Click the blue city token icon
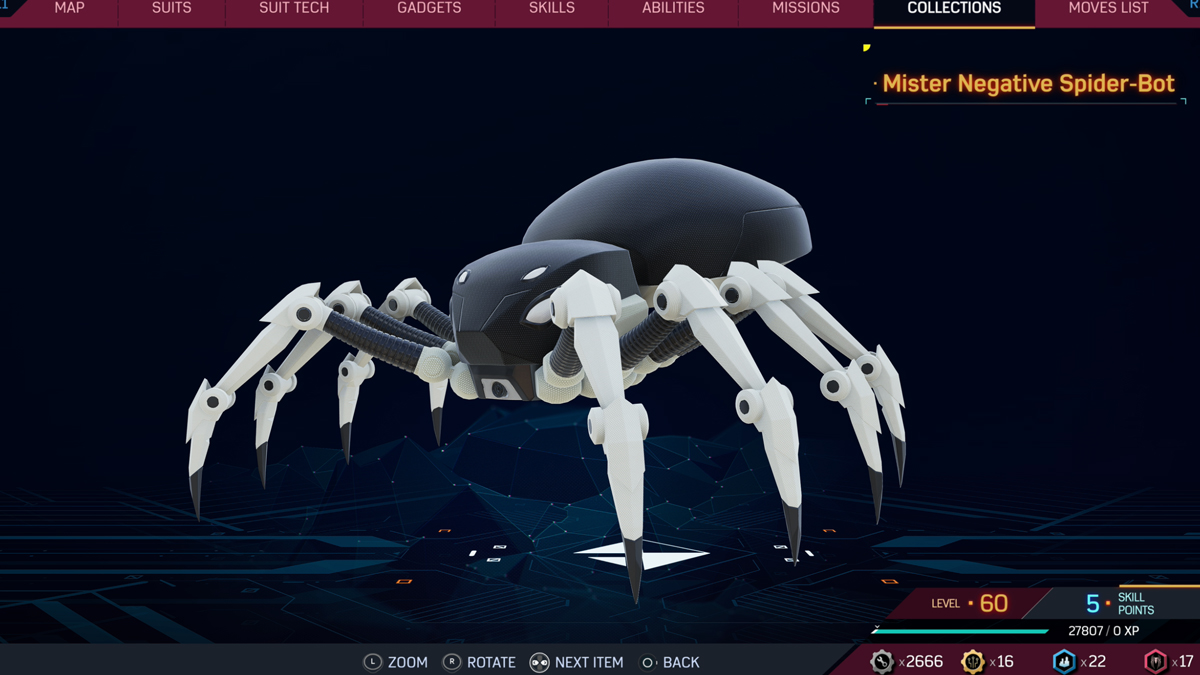This screenshot has width=1200, height=675. [x=1064, y=661]
